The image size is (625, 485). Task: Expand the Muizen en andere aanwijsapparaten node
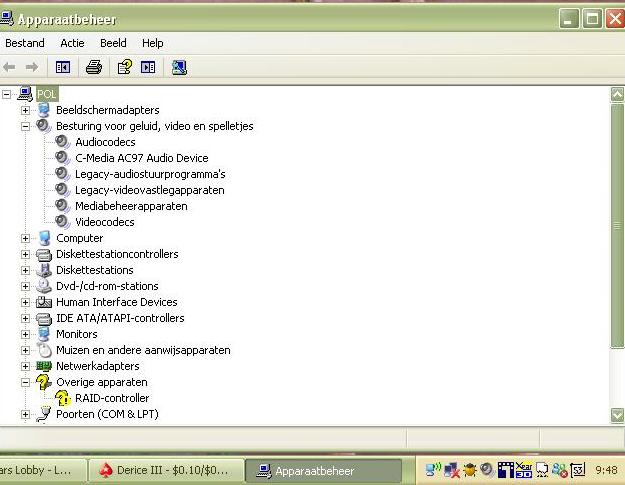coord(25,350)
